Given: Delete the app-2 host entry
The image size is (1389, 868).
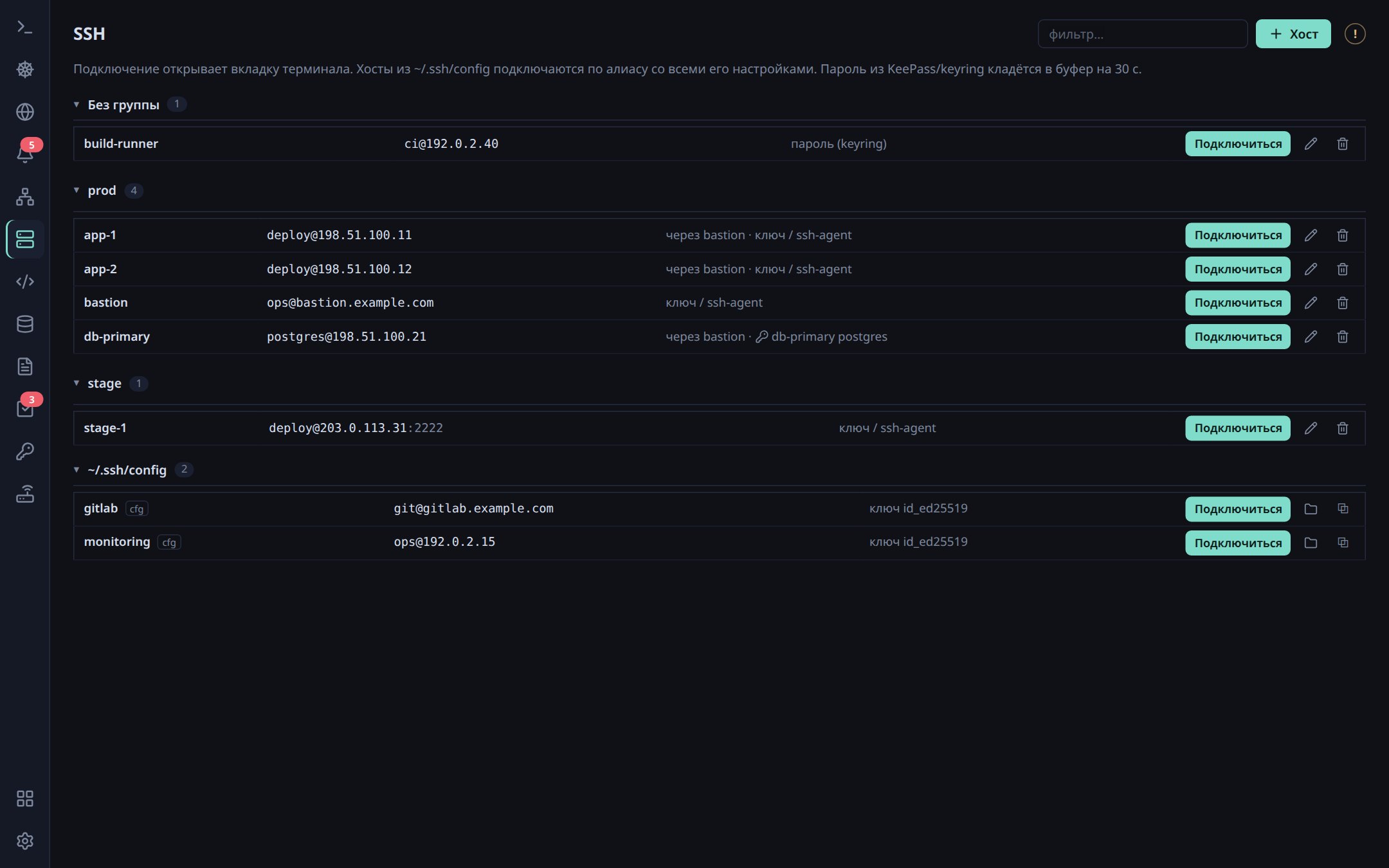Looking at the screenshot, I should (x=1343, y=269).
